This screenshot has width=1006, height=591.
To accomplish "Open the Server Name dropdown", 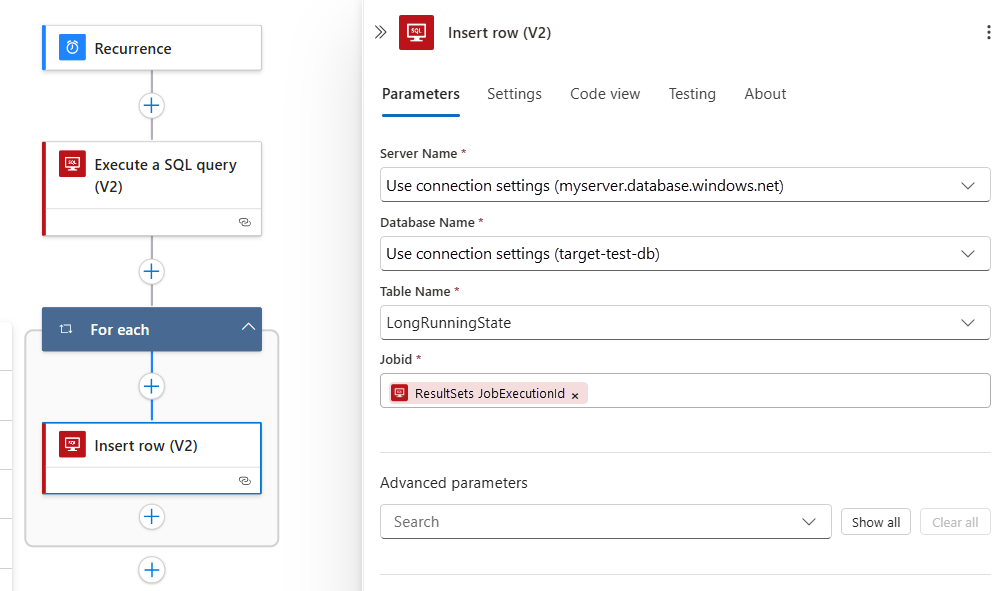I will click(967, 185).
